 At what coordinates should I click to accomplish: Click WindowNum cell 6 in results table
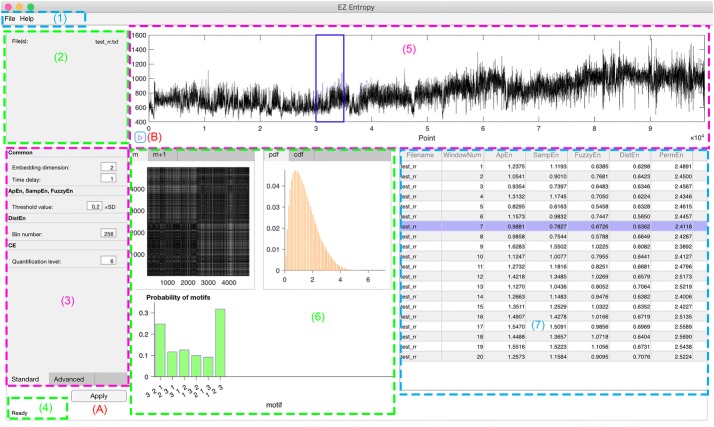click(462, 216)
